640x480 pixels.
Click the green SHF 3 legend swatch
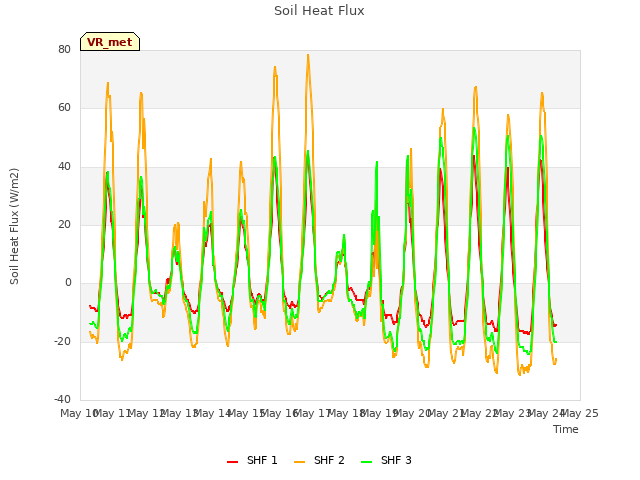(x=367, y=462)
